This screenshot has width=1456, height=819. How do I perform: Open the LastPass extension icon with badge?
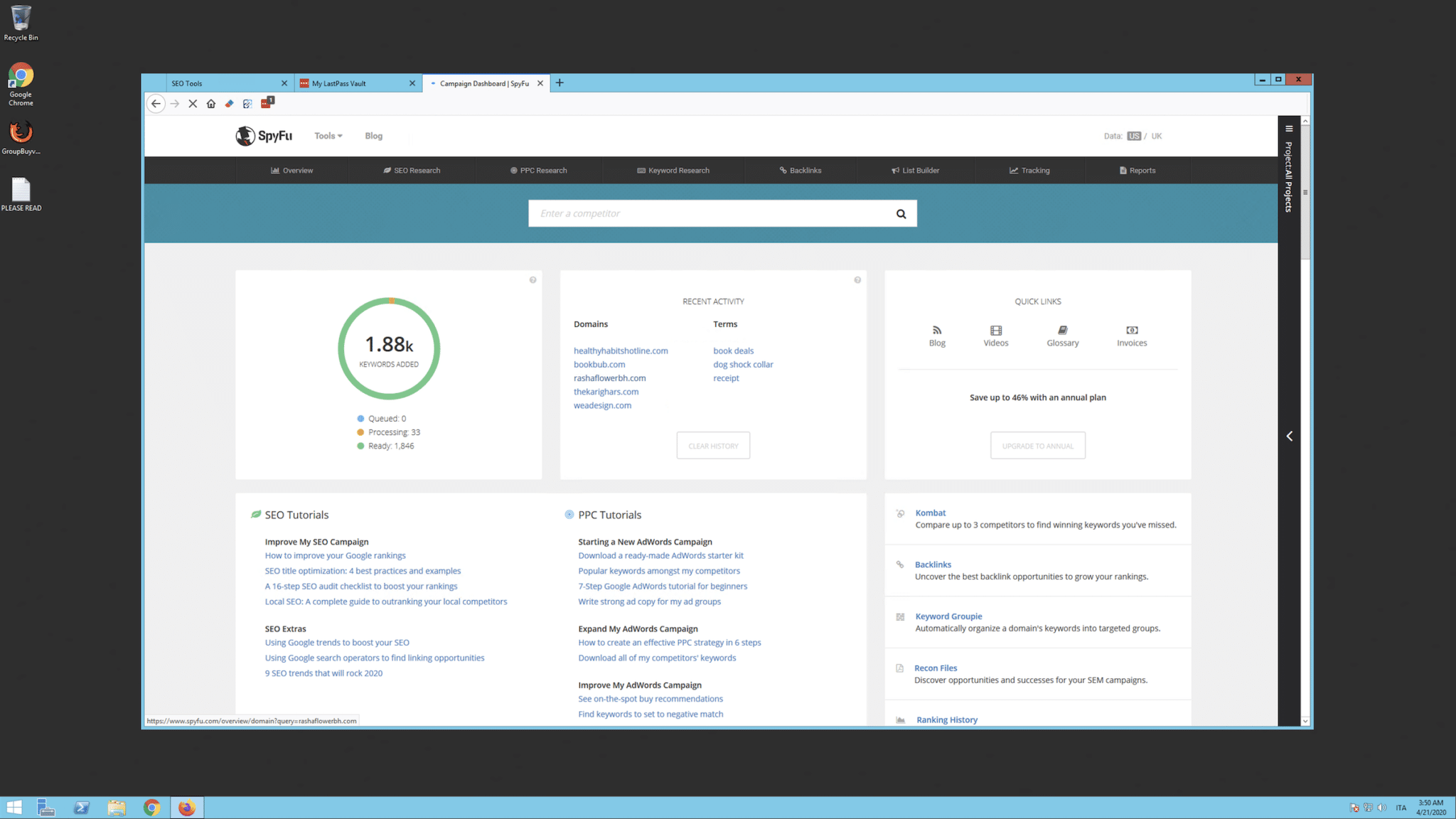click(267, 103)
